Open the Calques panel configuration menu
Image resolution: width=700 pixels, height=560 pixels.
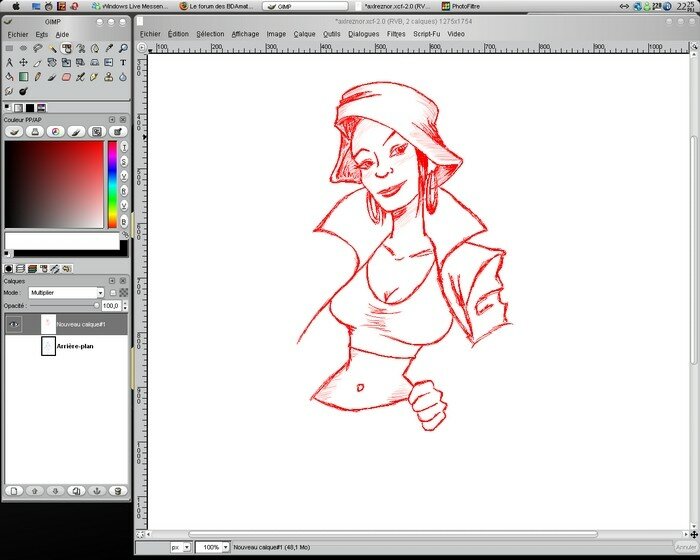[112, 281]
